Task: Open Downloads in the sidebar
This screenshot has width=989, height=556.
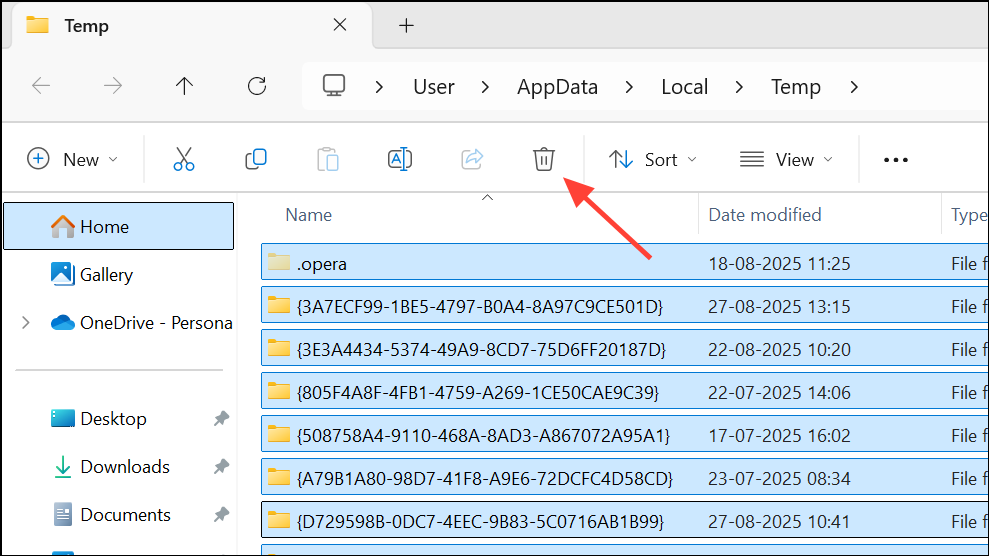Action: tap(125, 467)
